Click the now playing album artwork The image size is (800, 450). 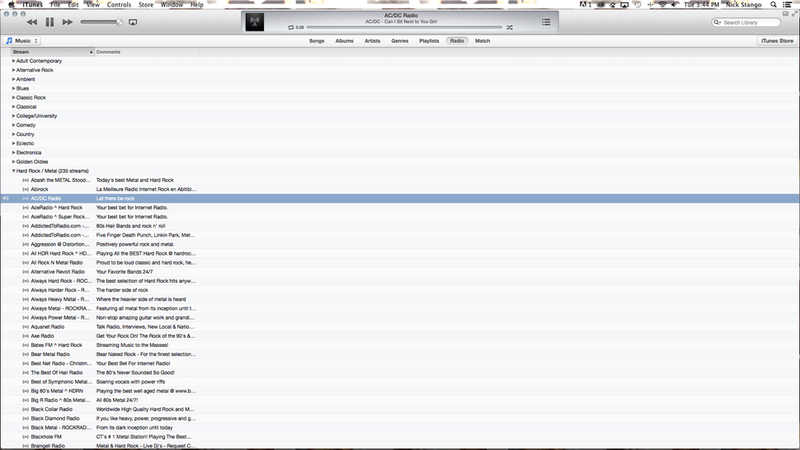[255, 22]
